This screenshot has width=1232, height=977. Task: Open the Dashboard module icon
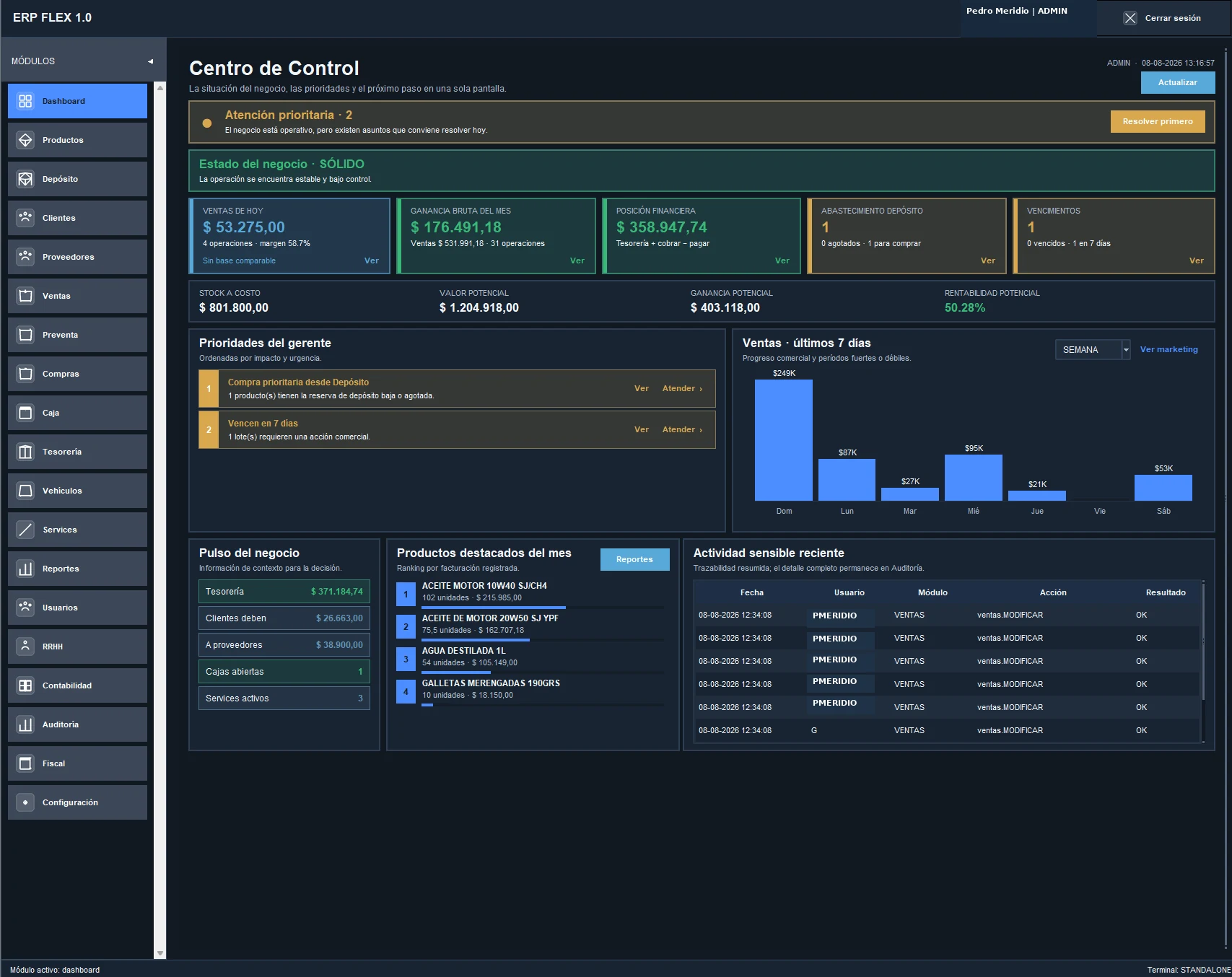tap(25, 101)
